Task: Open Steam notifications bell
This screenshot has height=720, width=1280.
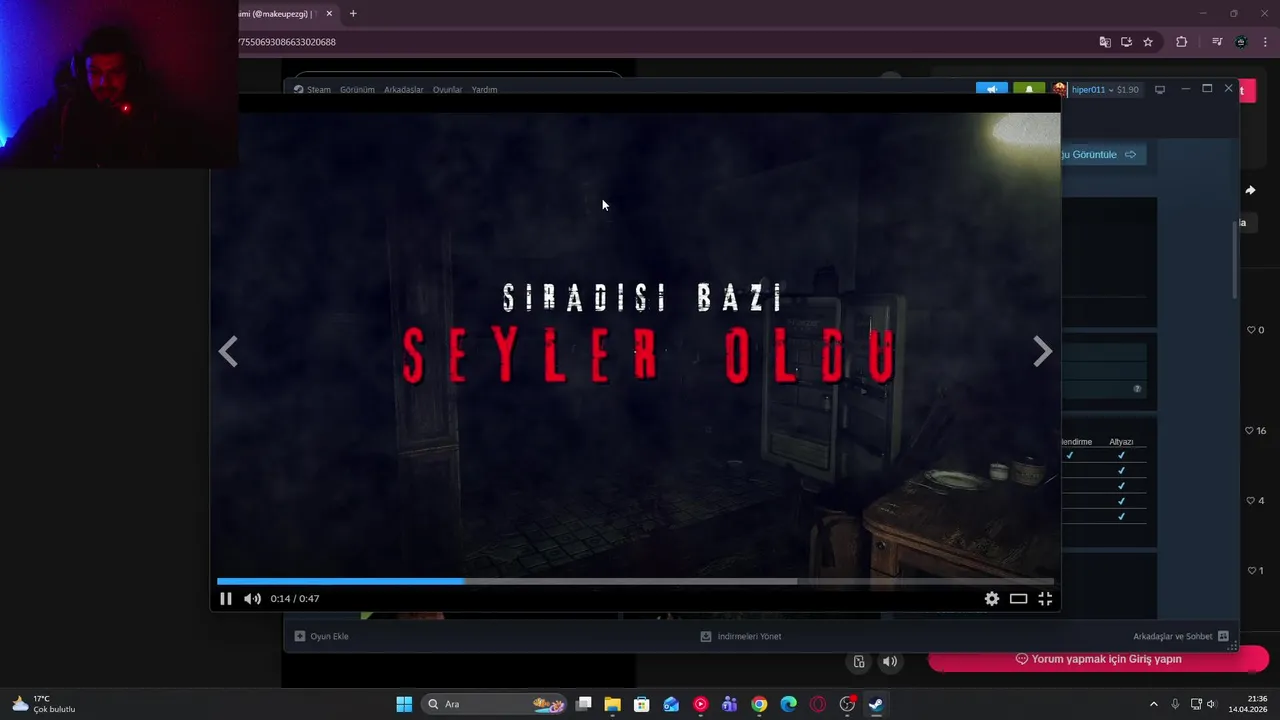Action: click(1029, 89)
